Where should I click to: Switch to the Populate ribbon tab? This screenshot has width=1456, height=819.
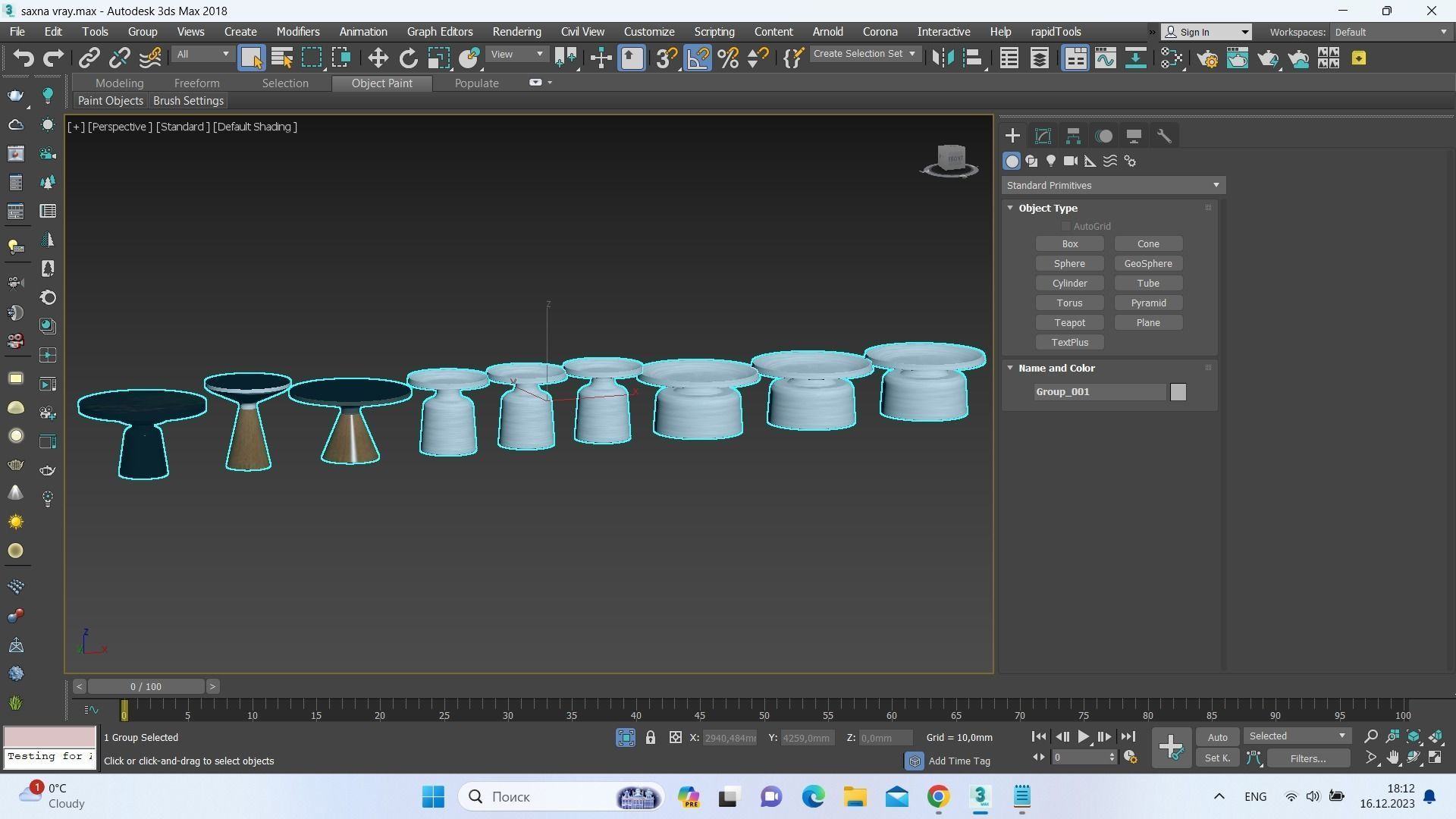[x=476, y=83]
